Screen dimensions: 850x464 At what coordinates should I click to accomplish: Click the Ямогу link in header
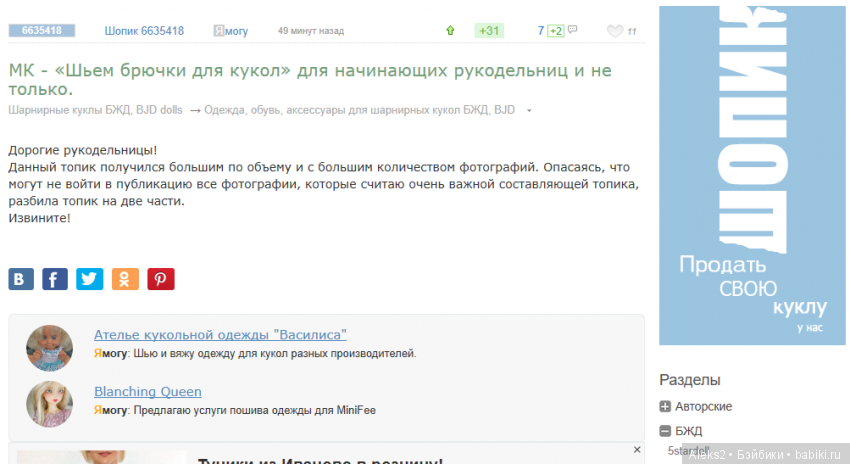coord(230,31)
